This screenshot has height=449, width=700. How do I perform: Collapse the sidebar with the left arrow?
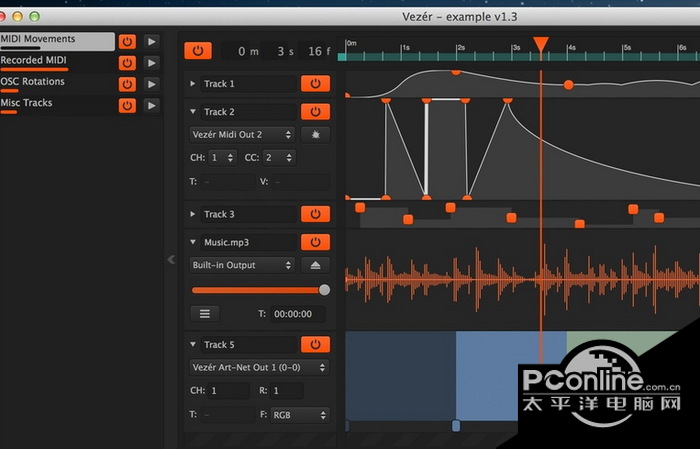[171, 259]
